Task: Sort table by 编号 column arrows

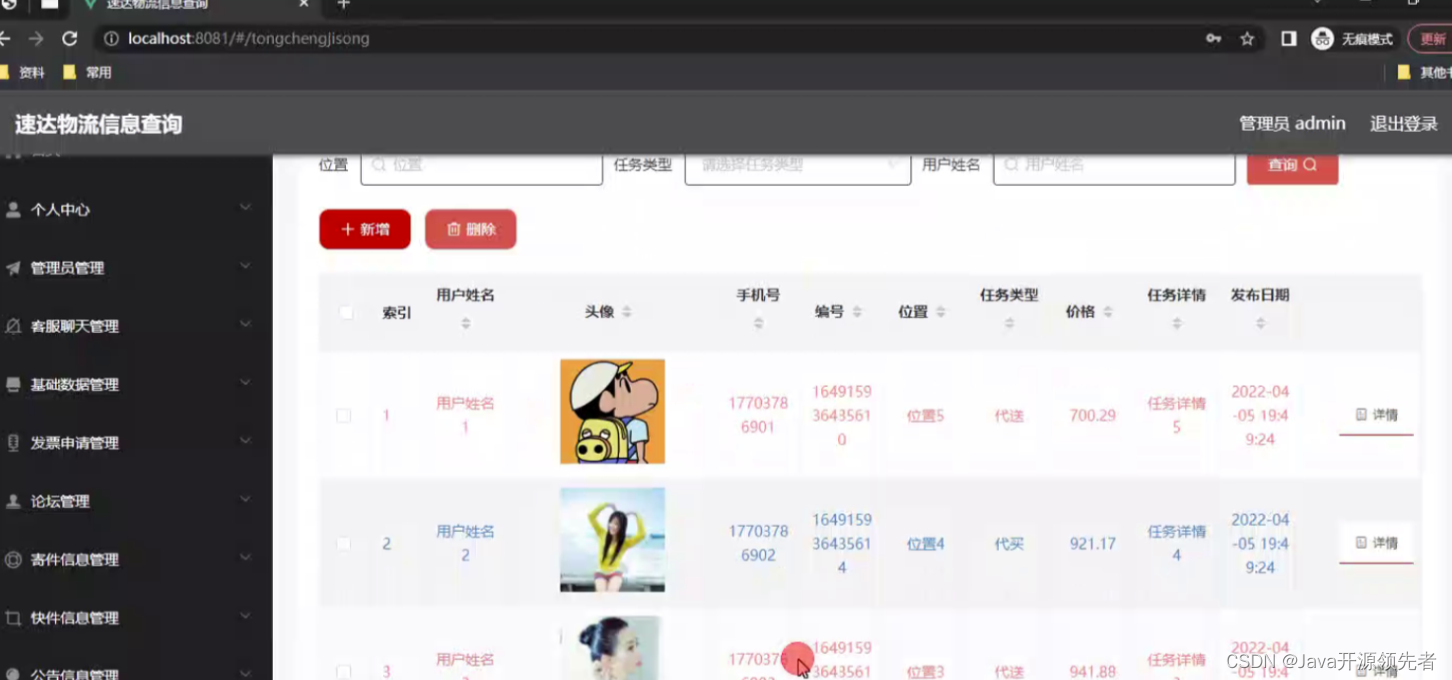Action: point(857,312)
